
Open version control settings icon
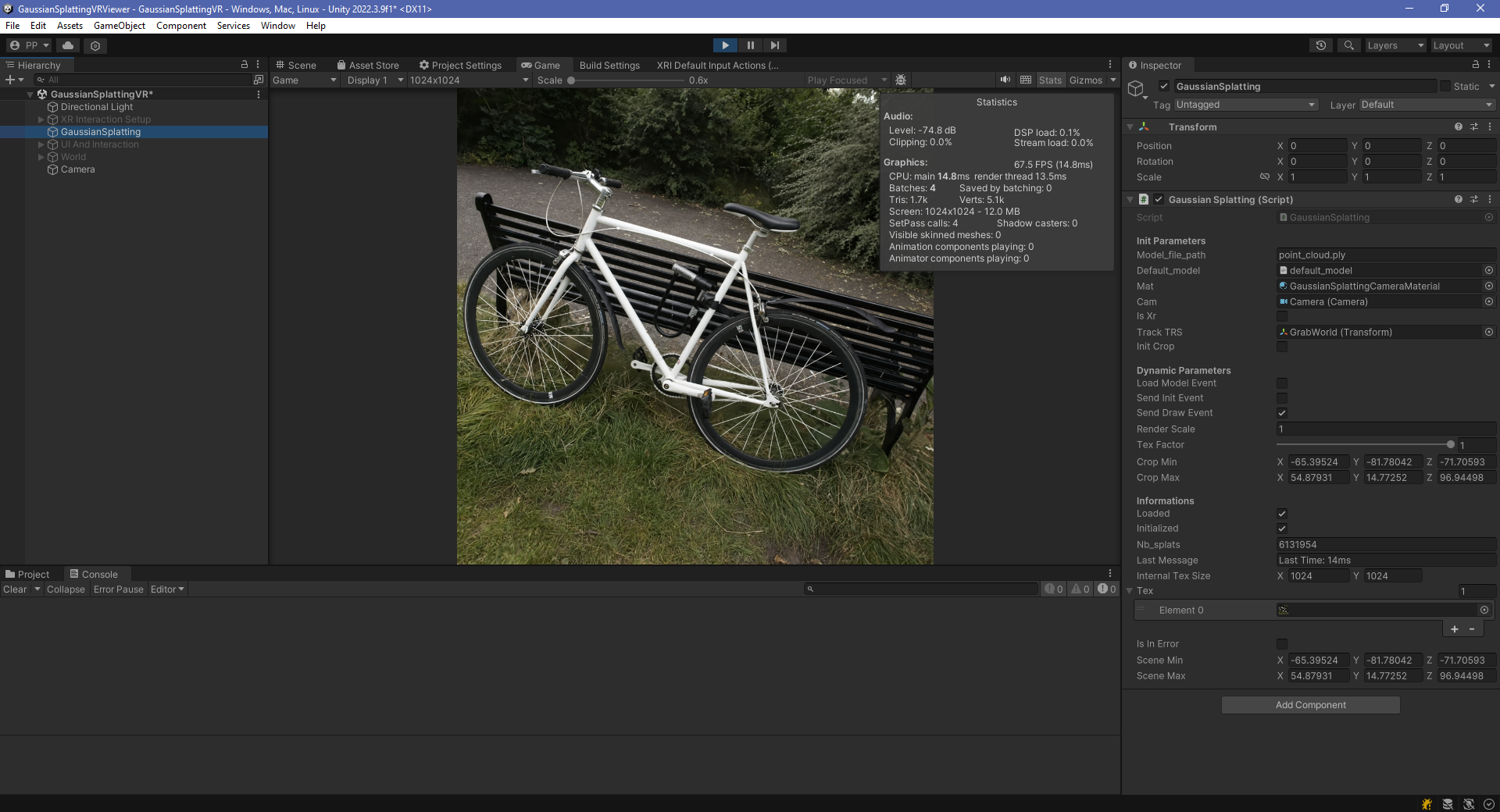95,45
